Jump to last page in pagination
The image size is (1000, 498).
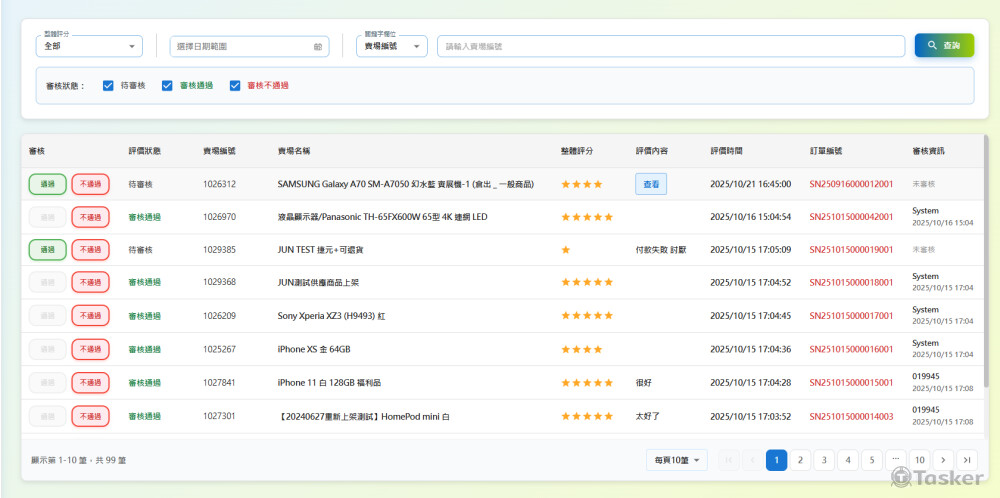coord(966,460)
